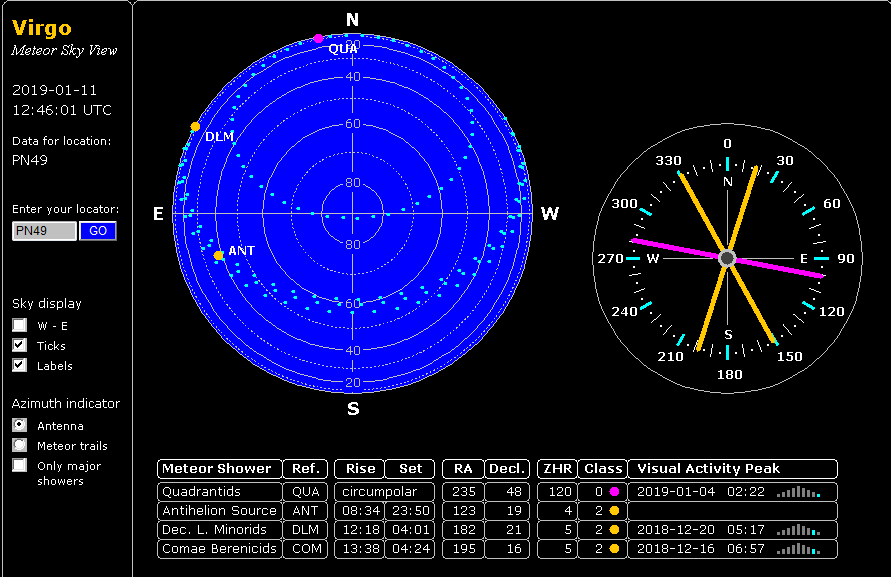
Task: Click the N label atop the sky map
Action: click(352, 20)
